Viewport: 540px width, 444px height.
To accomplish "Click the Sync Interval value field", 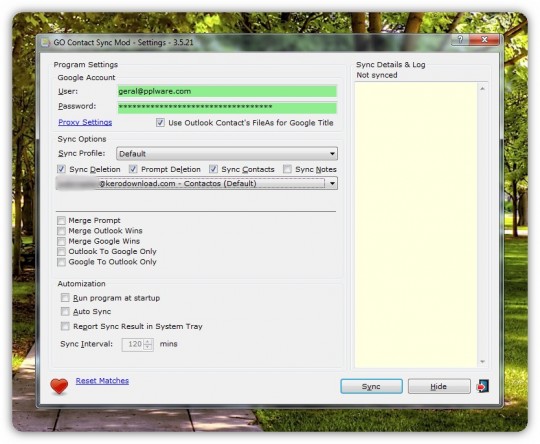I will pos(133,344).
